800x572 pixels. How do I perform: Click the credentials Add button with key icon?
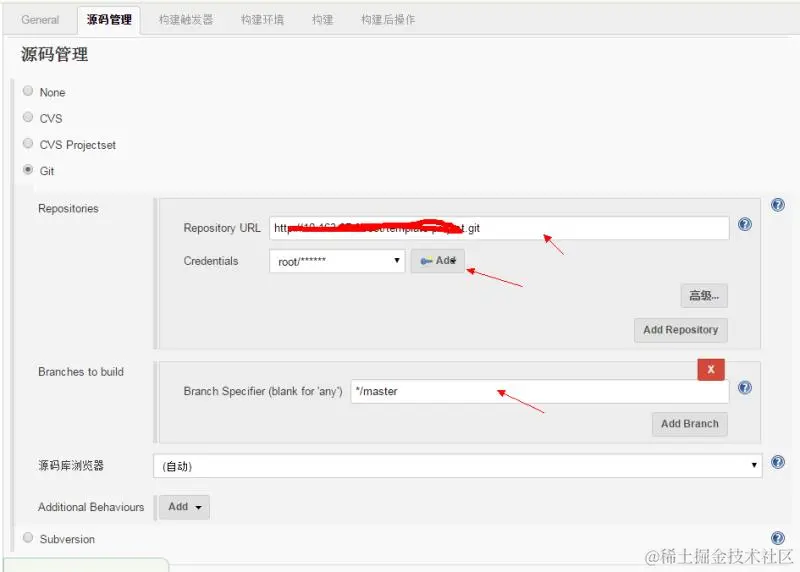(x=438, y=261)
